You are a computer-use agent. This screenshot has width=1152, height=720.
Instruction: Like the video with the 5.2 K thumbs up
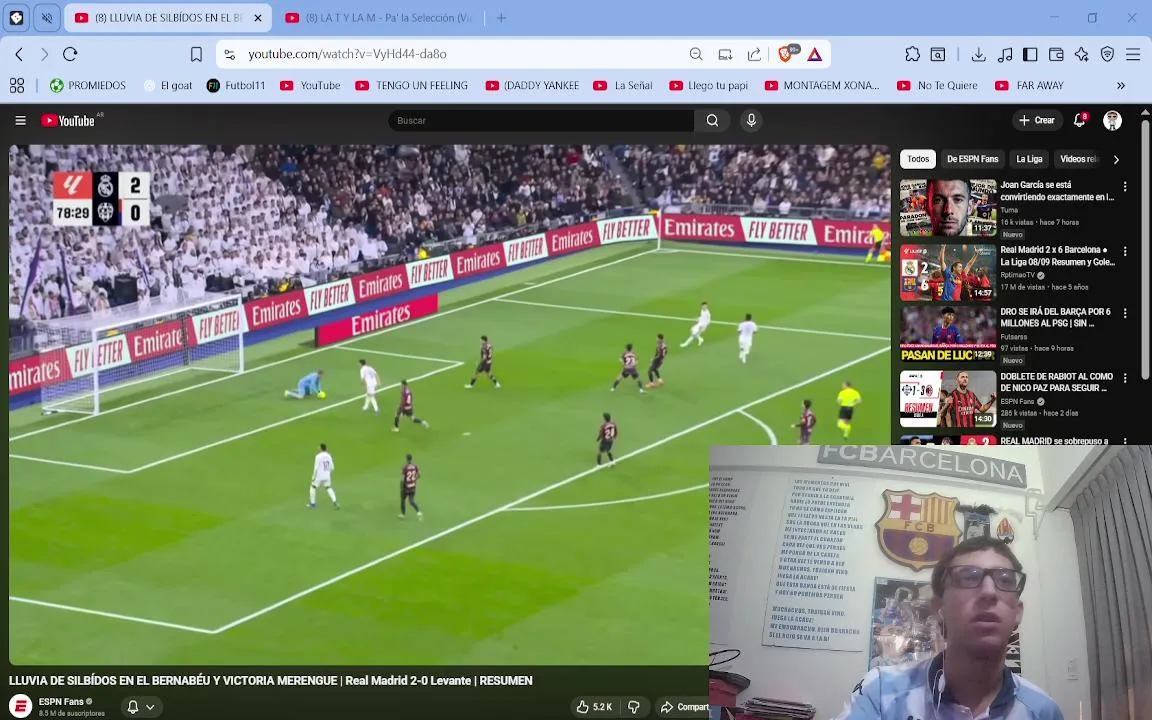(594, 707)
